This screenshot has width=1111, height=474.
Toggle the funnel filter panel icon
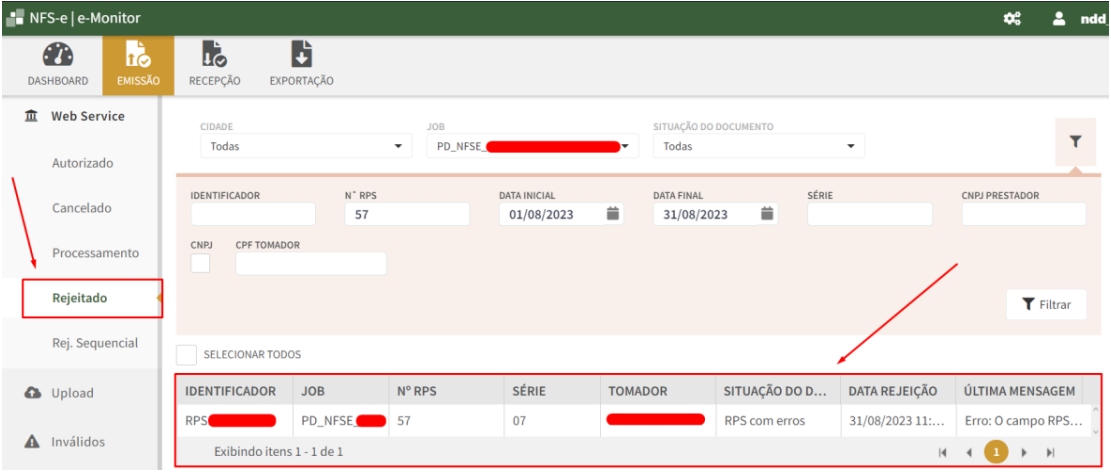point(1075,143)
